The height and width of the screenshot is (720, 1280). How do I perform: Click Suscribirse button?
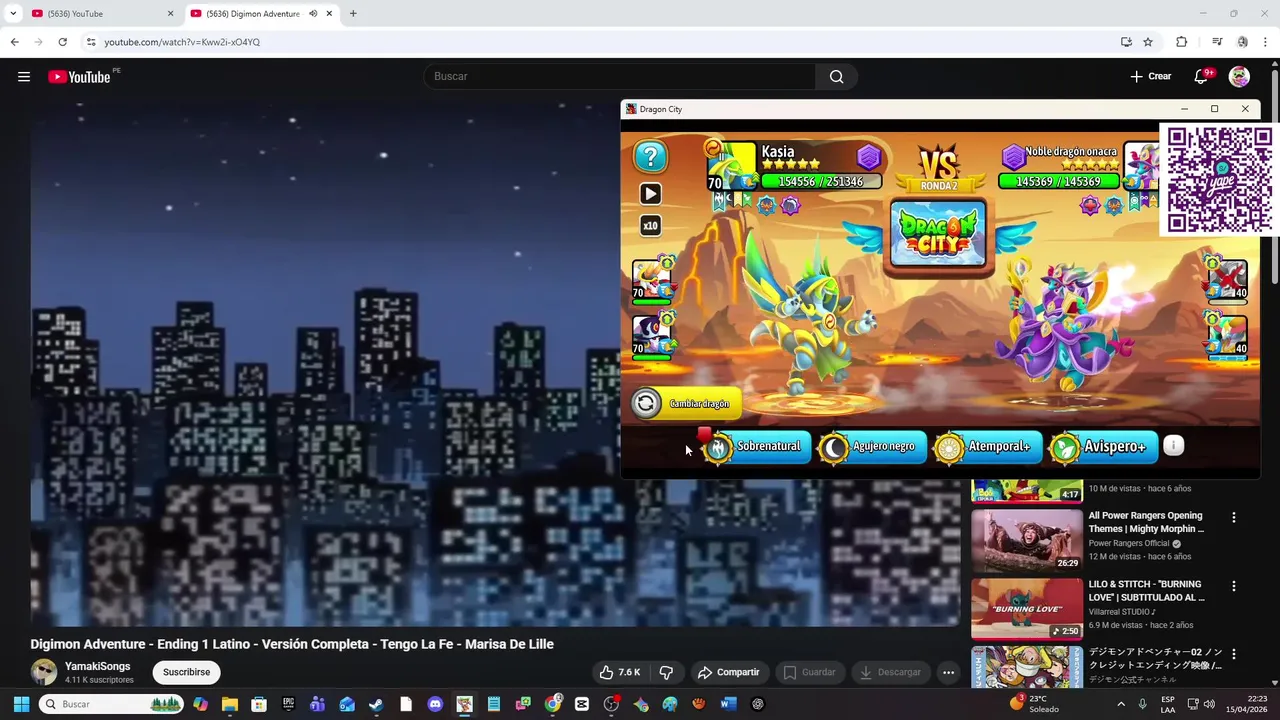click(186, 672)
